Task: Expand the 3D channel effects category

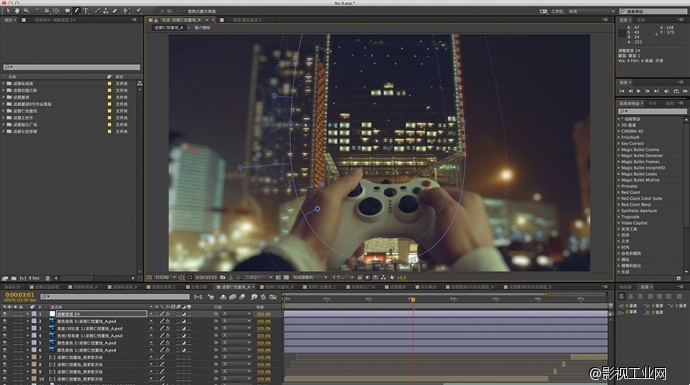Action: pyautogui.click(x=619, y=125)
